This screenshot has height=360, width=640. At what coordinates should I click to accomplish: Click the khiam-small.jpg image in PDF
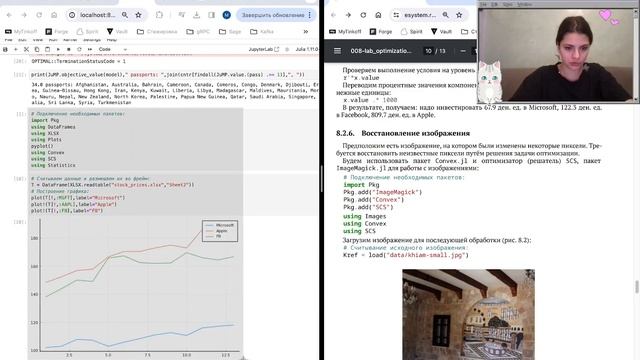[x=469, y=314]
